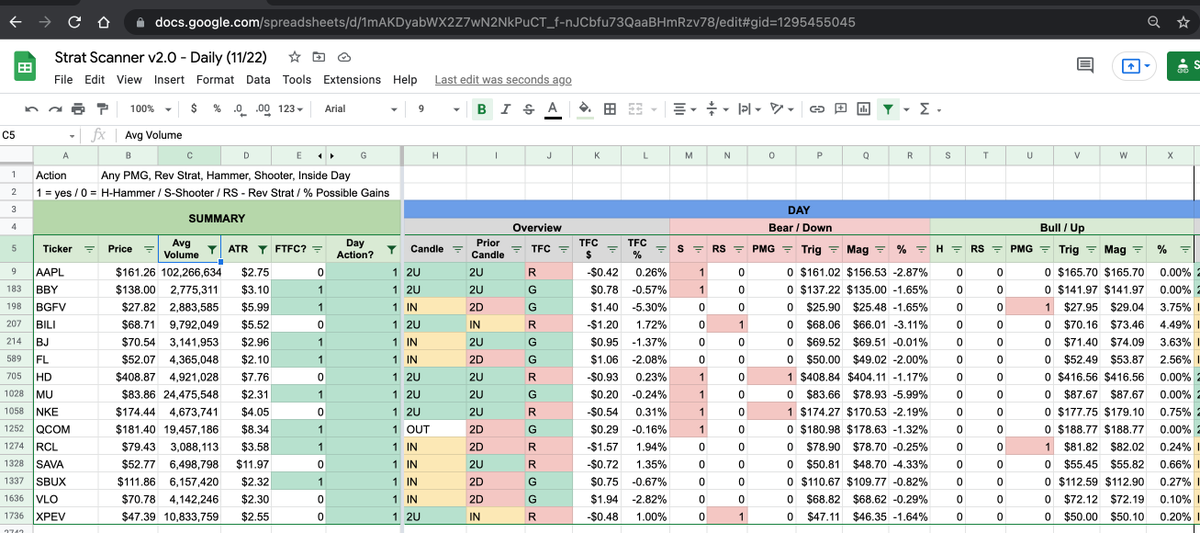Open text rotation dropdown

[783, 109]
